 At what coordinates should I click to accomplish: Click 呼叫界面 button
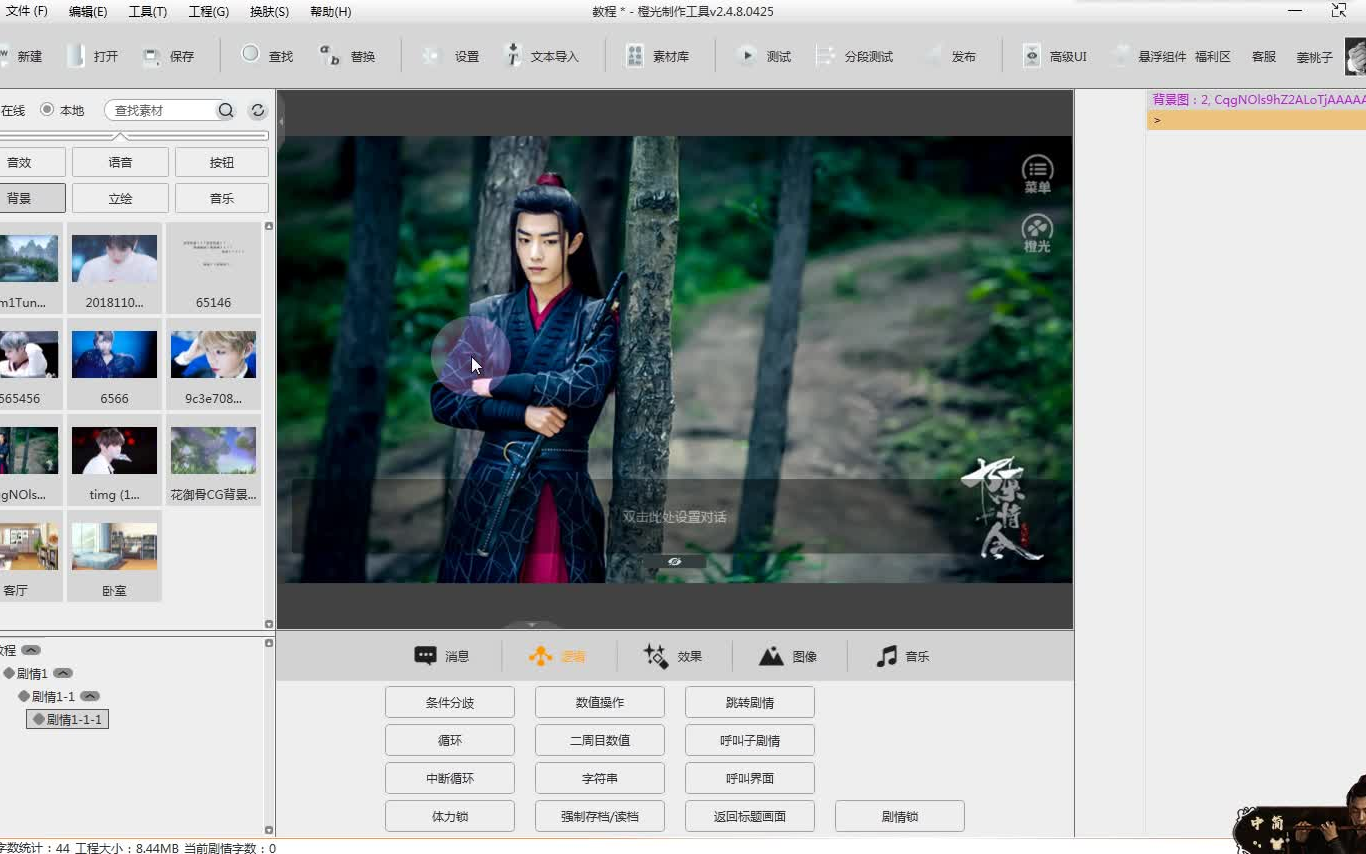(x=750, y=778)
